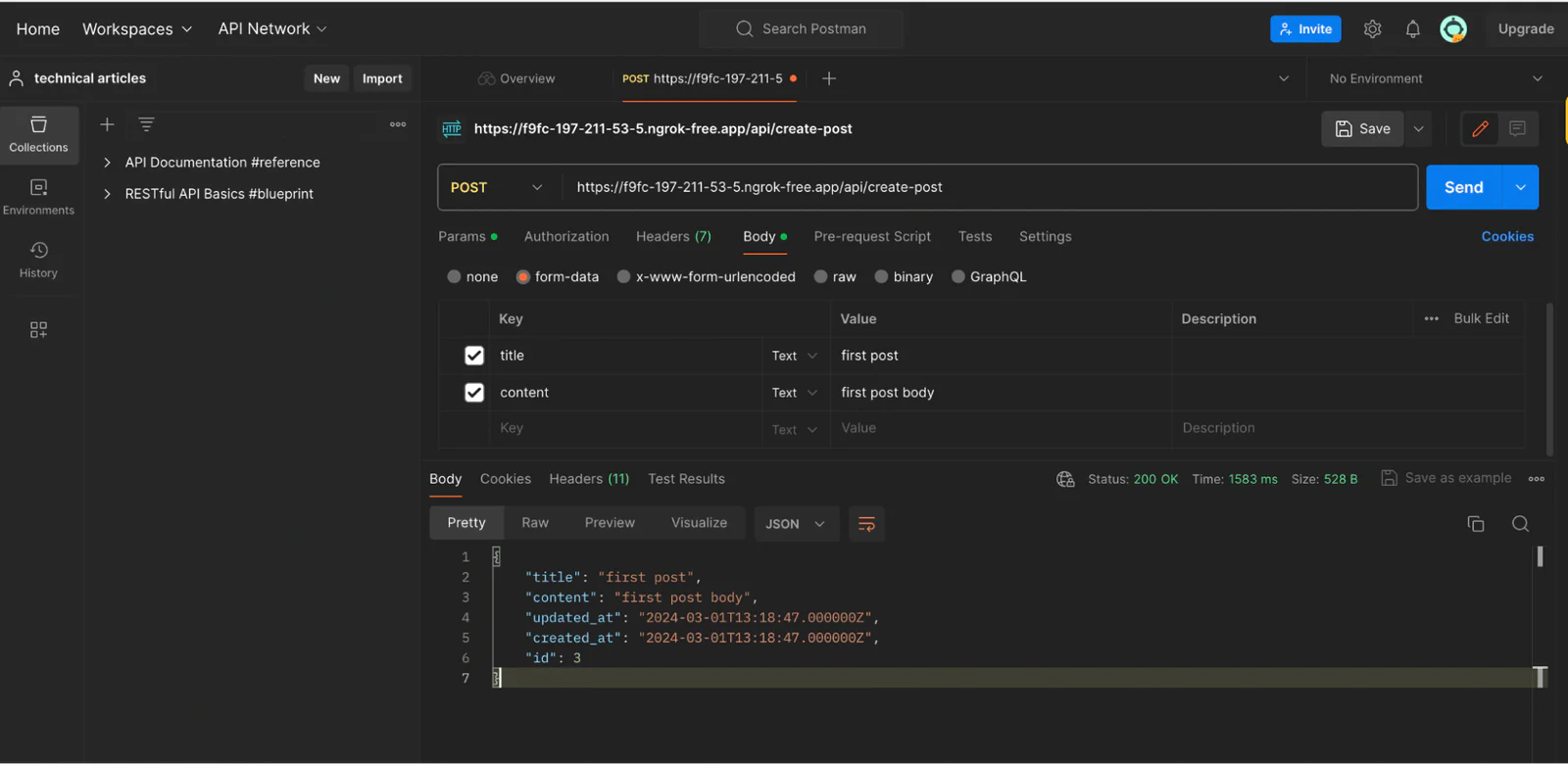Click the empty Key input cell
The width and height of the screenshot is (1568, 764).
click(x=627, y=428)
